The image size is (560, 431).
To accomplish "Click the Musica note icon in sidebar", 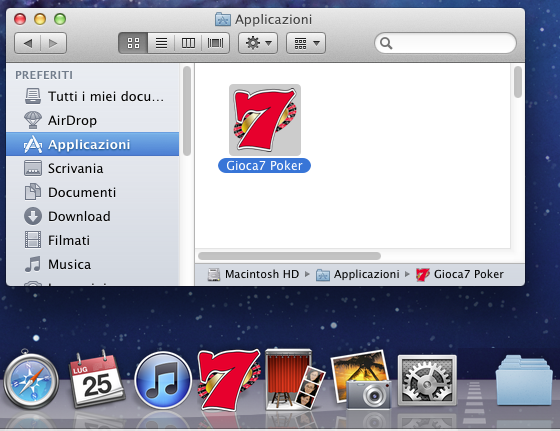I will tap(32, 264).
